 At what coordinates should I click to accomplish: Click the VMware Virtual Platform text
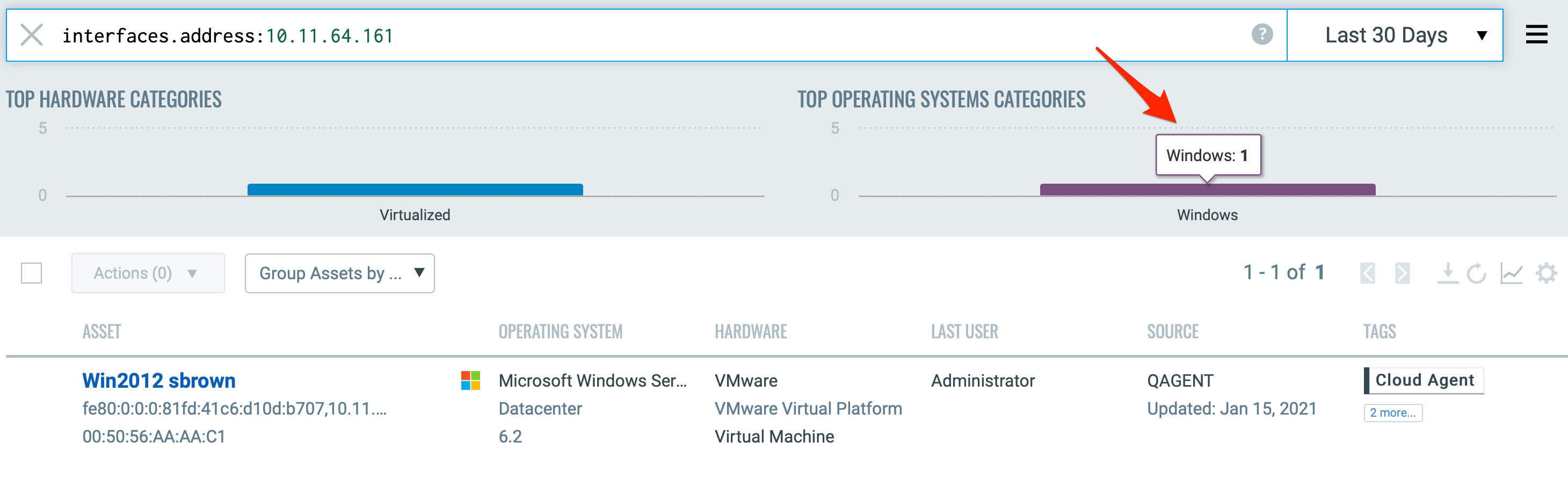point(808,408)
